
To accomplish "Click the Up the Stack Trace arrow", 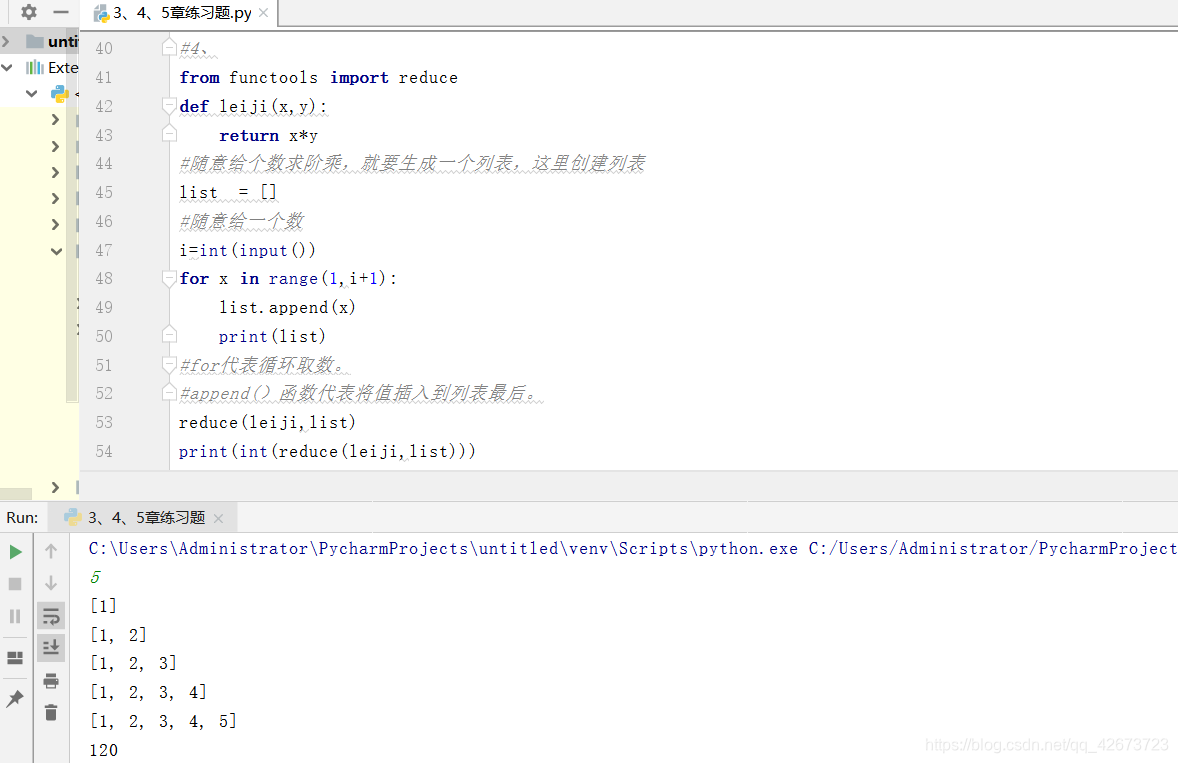I will pyautogui.click(x=50, y=551).
